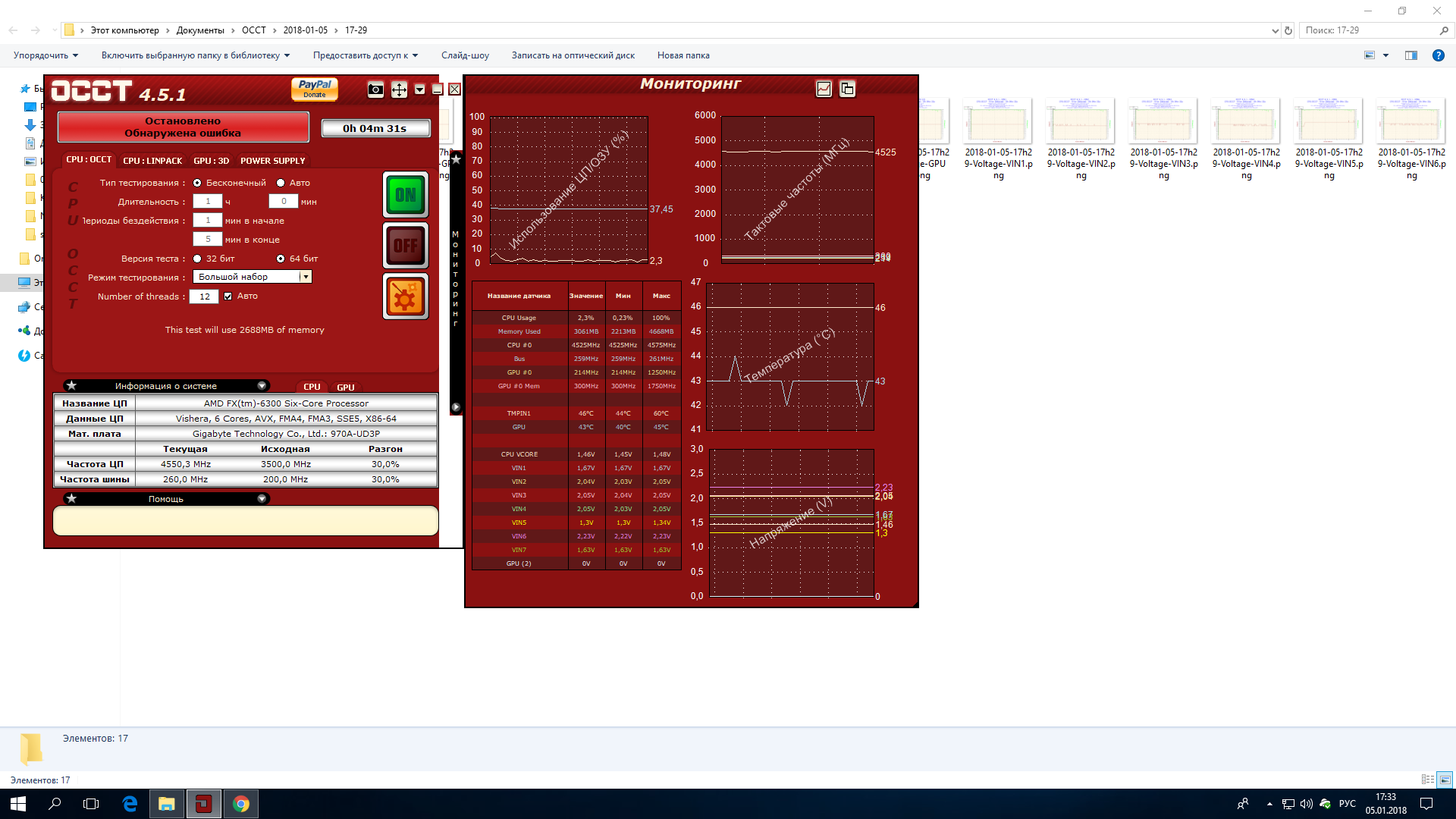Click the move window arrows icon

pos(399,90)
